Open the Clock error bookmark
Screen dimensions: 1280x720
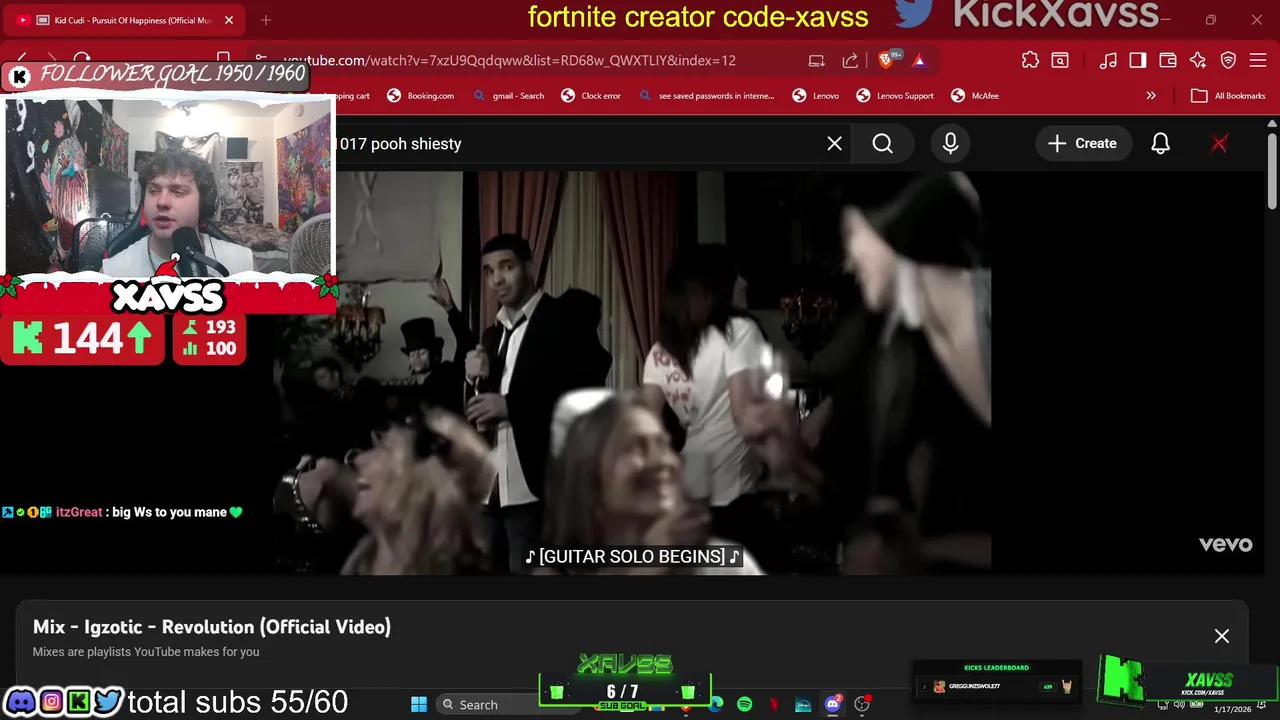(591, 96)
